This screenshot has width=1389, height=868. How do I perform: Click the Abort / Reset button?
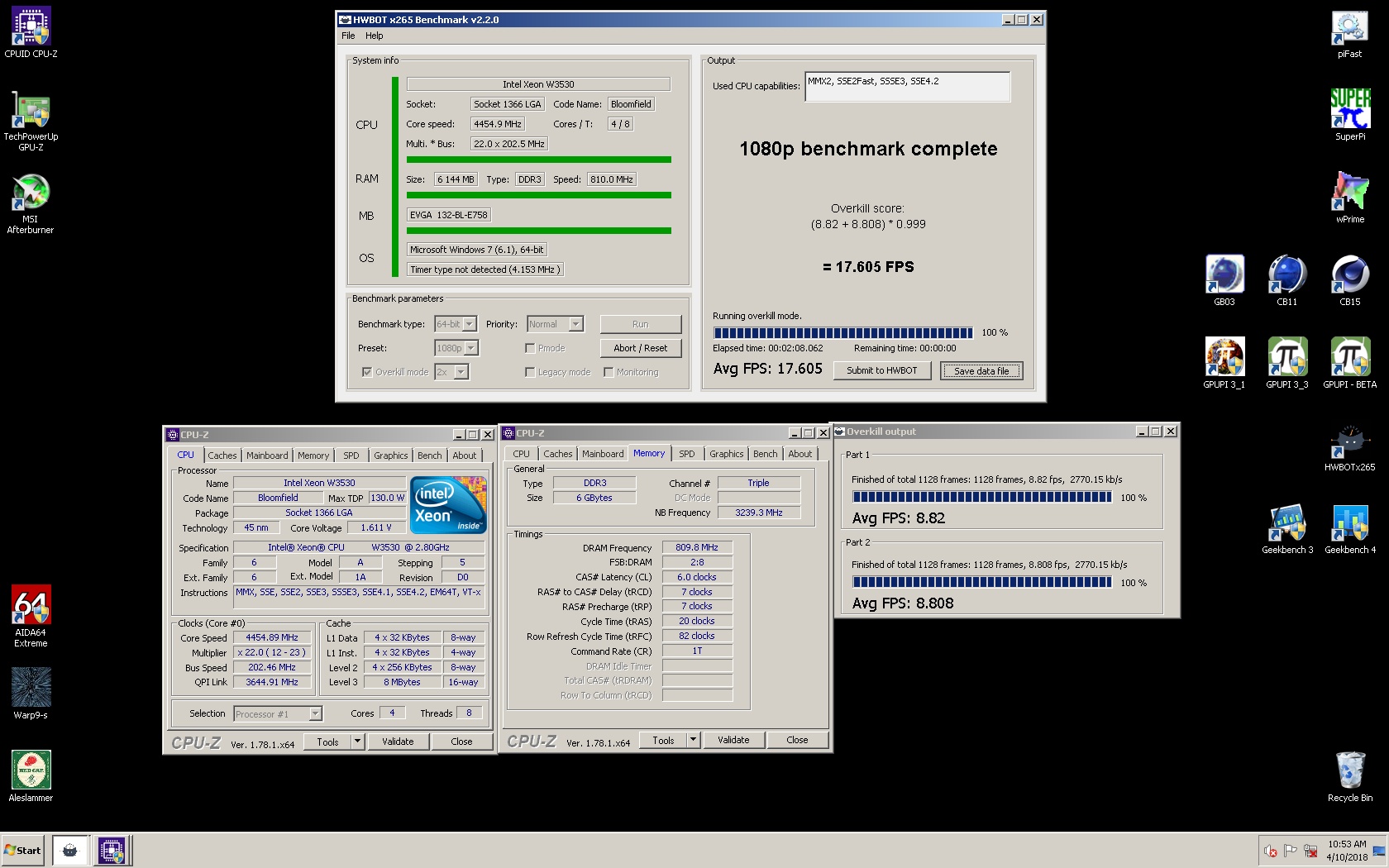(x=641, y=348)
